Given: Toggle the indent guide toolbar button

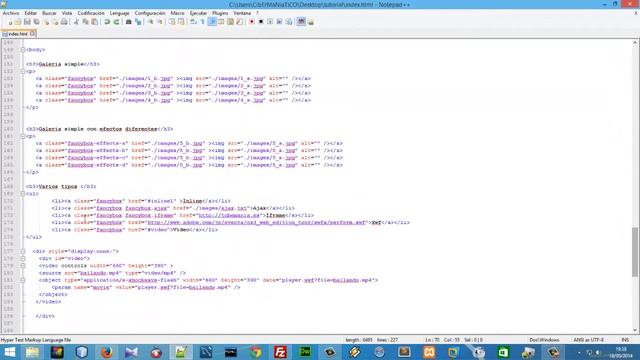Looking at the screenshot, I should (212, 22).
